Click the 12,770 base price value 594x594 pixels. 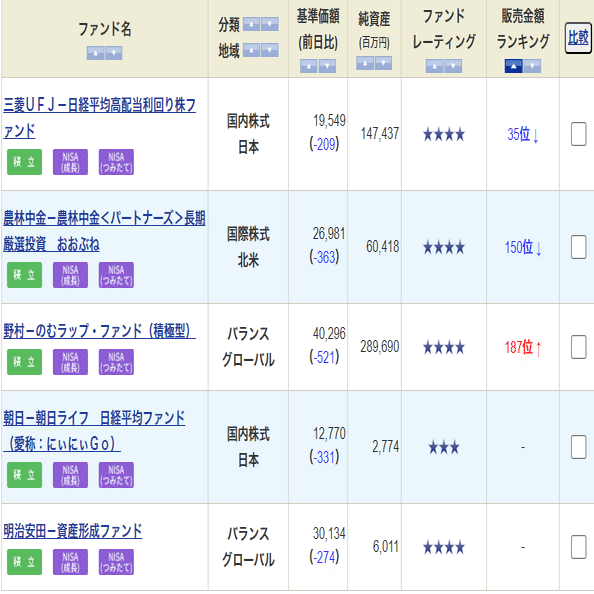[329, 433]
